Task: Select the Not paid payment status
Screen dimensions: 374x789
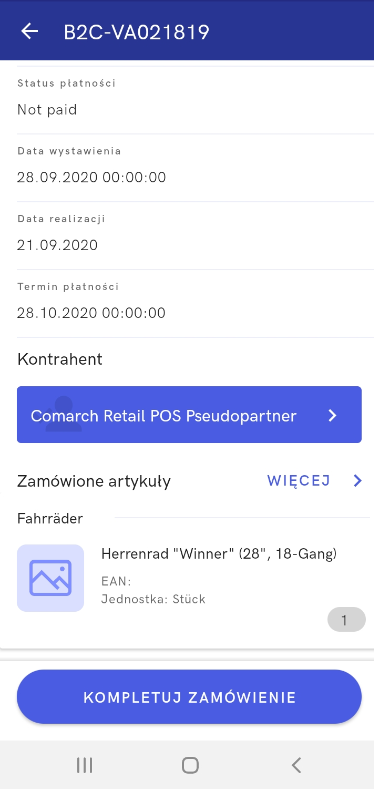Action: 47,109
